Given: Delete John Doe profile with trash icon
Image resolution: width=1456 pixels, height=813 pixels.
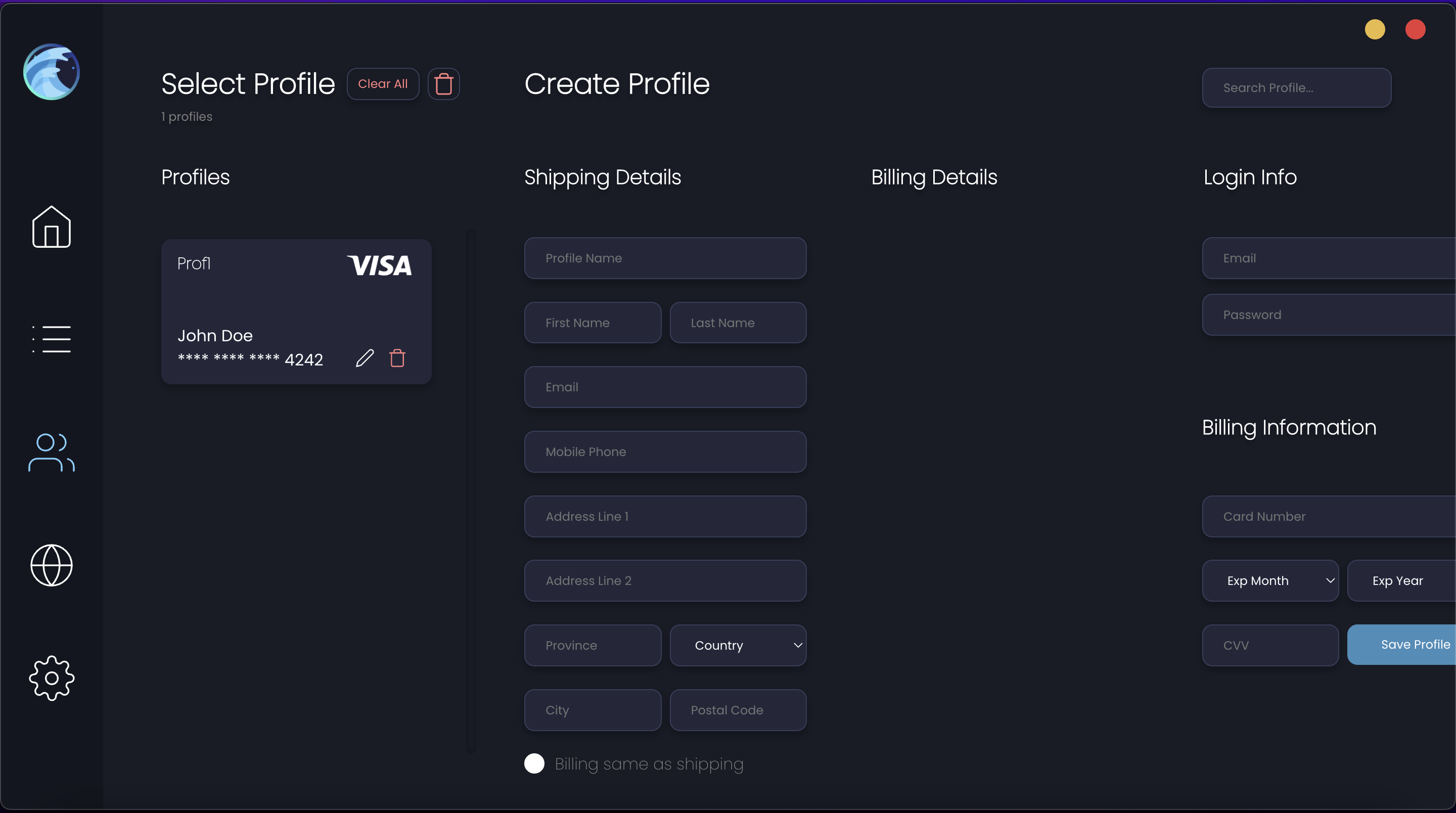Looking at the screenshot, I should click(397, 358).
